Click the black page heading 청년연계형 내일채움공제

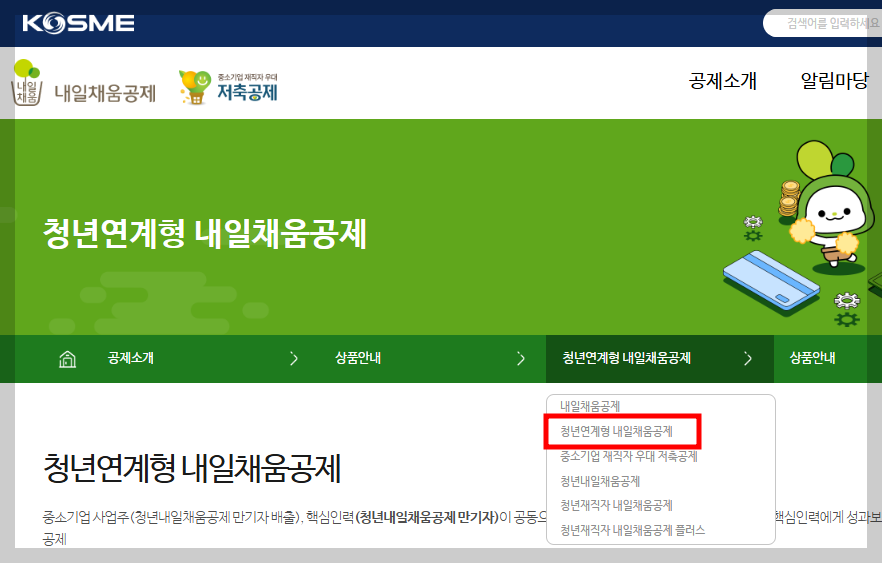(x=192, y=468)
